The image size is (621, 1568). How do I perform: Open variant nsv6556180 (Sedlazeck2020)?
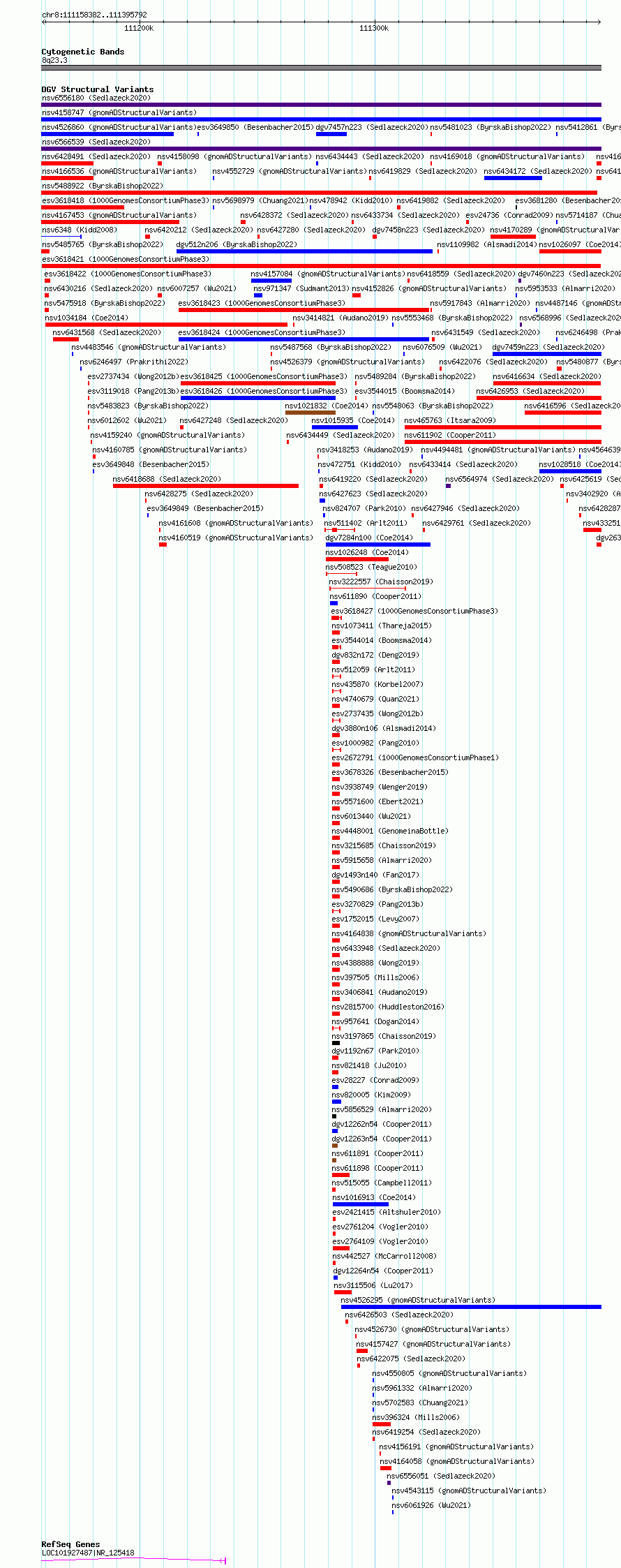pos(96,98)
